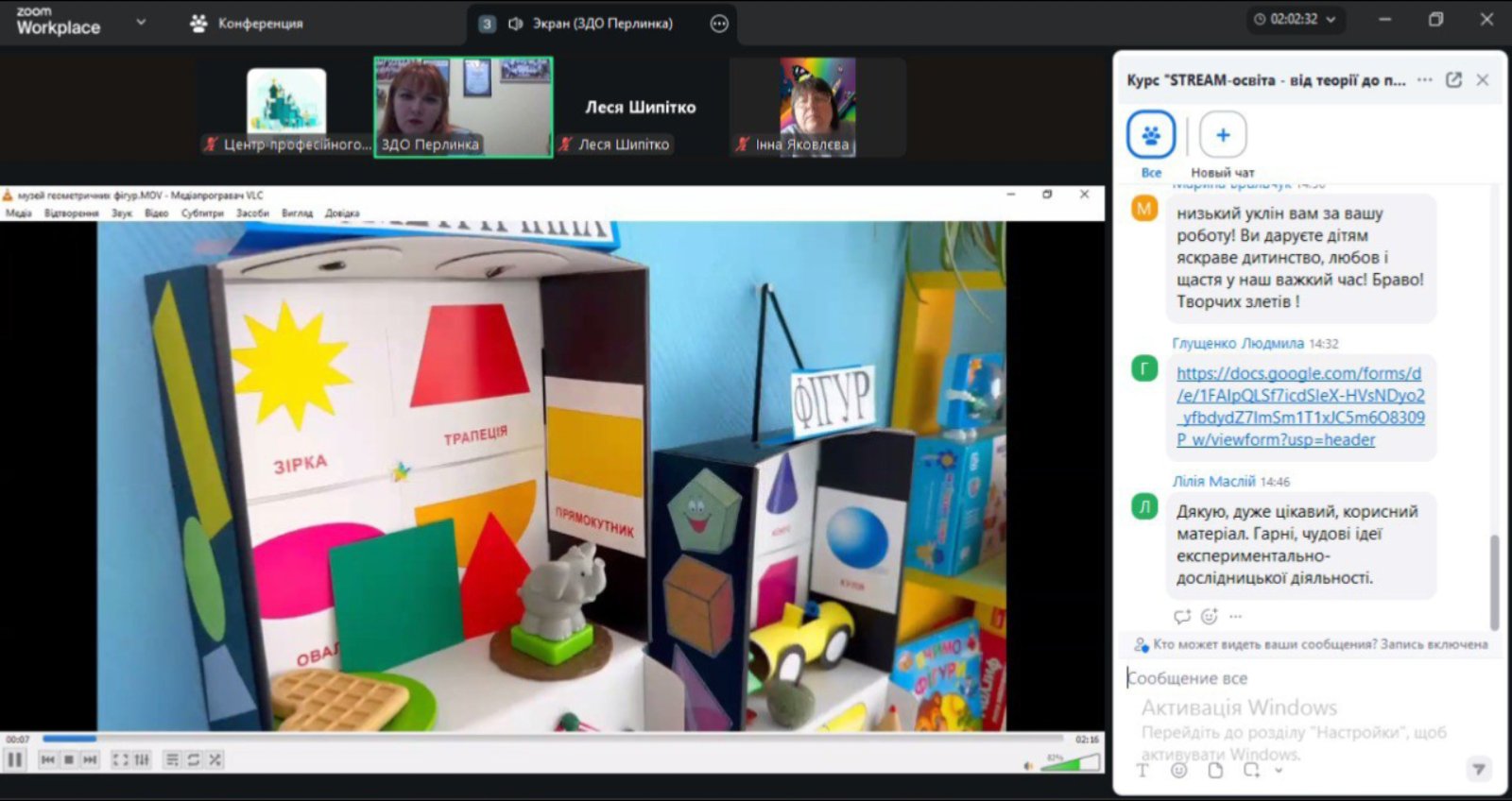The width and height of the screenshot is (1512, 801).
Task: Expand the zoom Workplace dropdown chevron
Action: click(141, 21)
